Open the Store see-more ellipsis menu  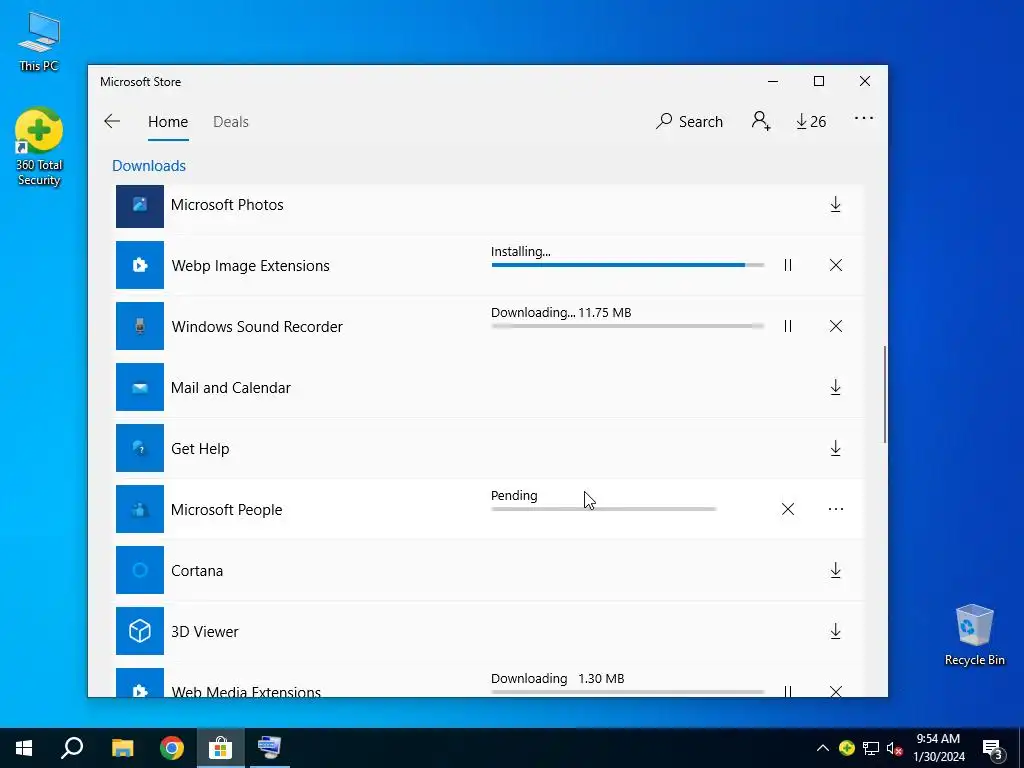click(x=863, y=118)
